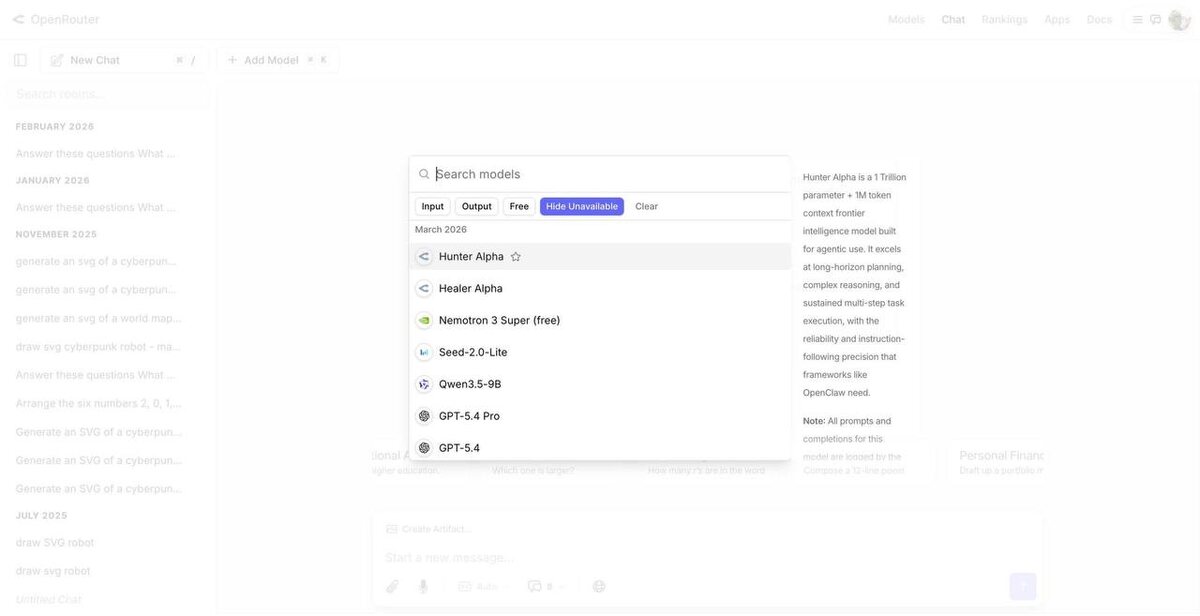Choose the Seed-2.0-Lite model
The width and height of the screenshot is (1200, 616).
600,353
